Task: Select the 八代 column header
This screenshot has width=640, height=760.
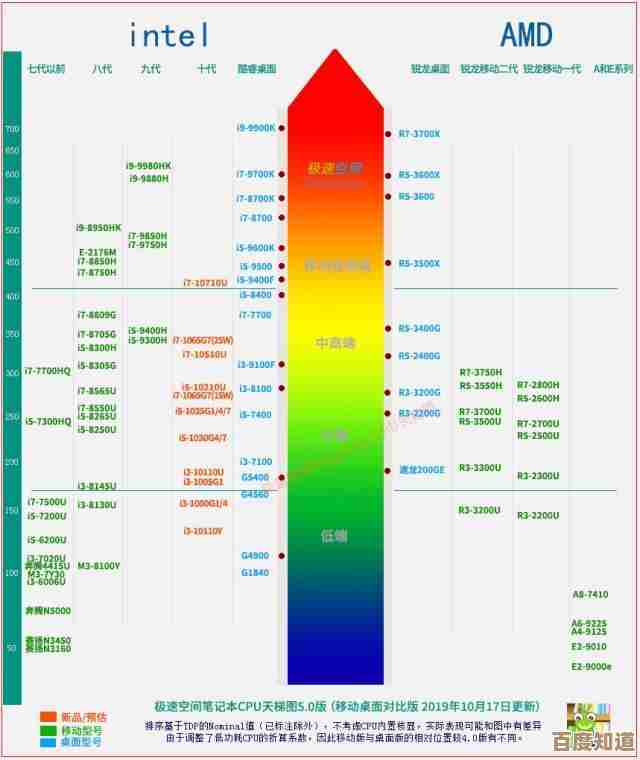Action: [102, 69]
